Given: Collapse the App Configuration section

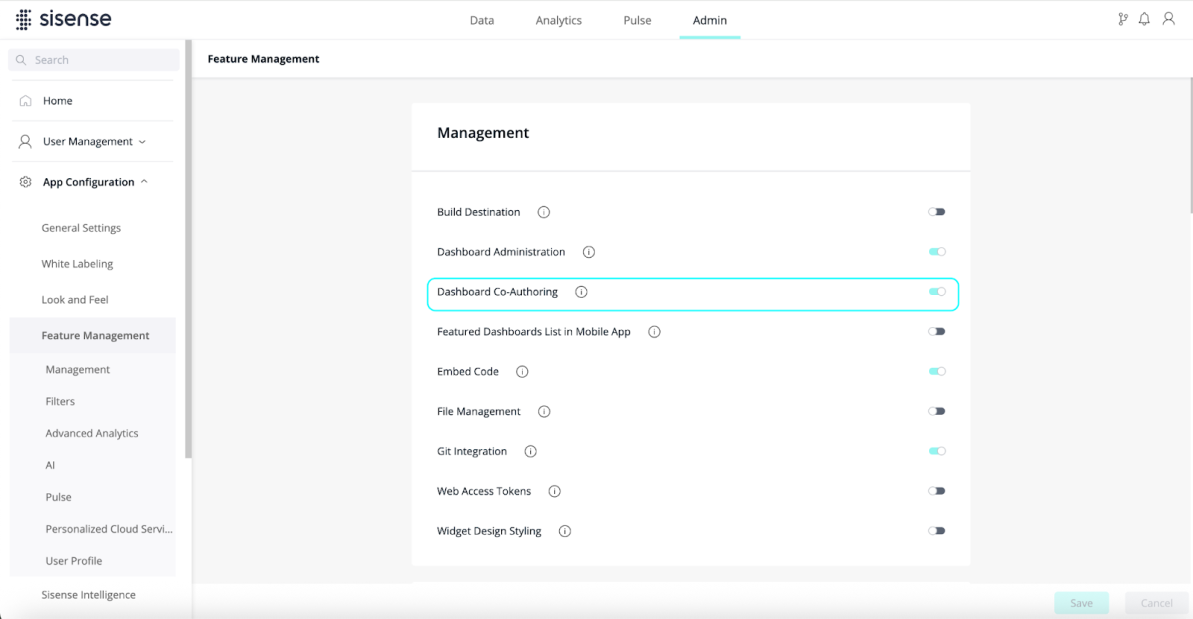Looking at the screenshot, I should click(93, 182).
